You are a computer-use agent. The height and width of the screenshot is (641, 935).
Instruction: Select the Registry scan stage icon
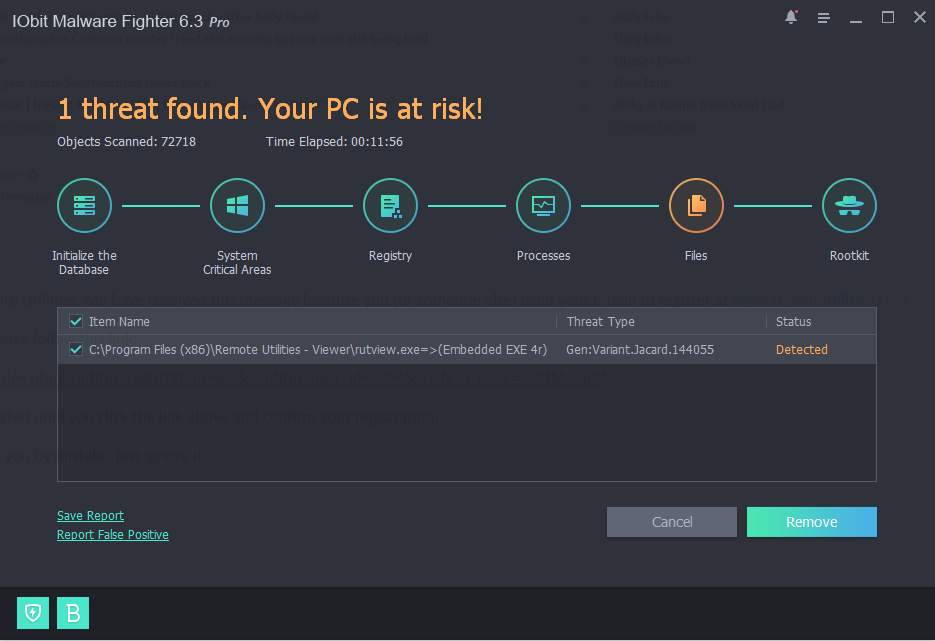[x=390, y=206]
